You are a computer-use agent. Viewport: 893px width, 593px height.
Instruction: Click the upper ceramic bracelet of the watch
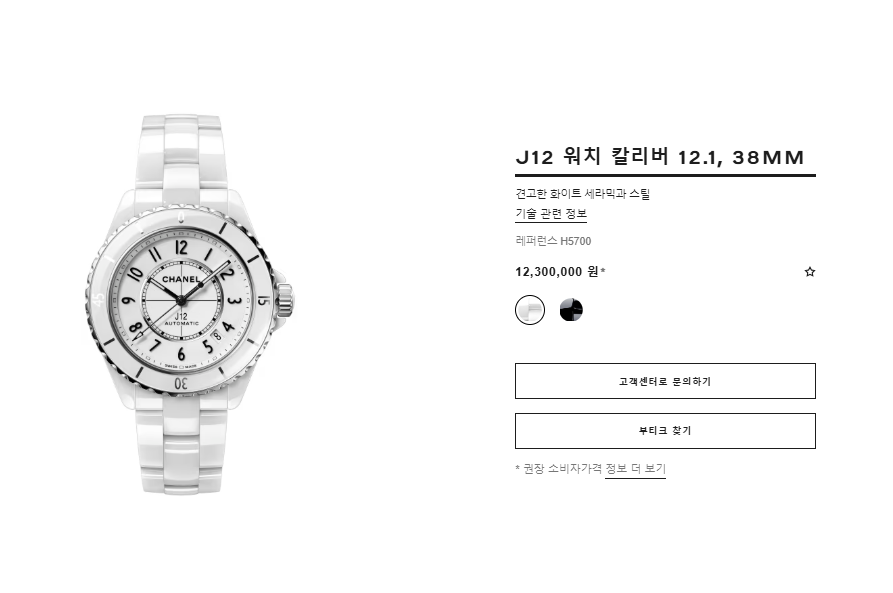click(x=181, y=154)
